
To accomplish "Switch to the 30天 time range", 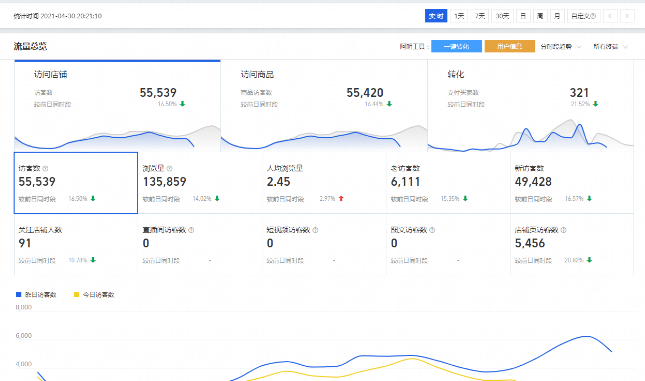I will click(x=502, y=16).
